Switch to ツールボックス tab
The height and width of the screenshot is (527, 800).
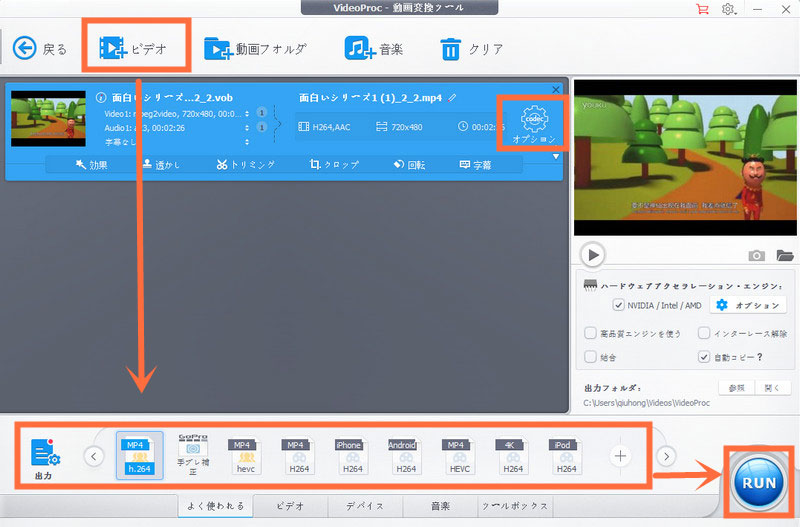click(515, 506)
